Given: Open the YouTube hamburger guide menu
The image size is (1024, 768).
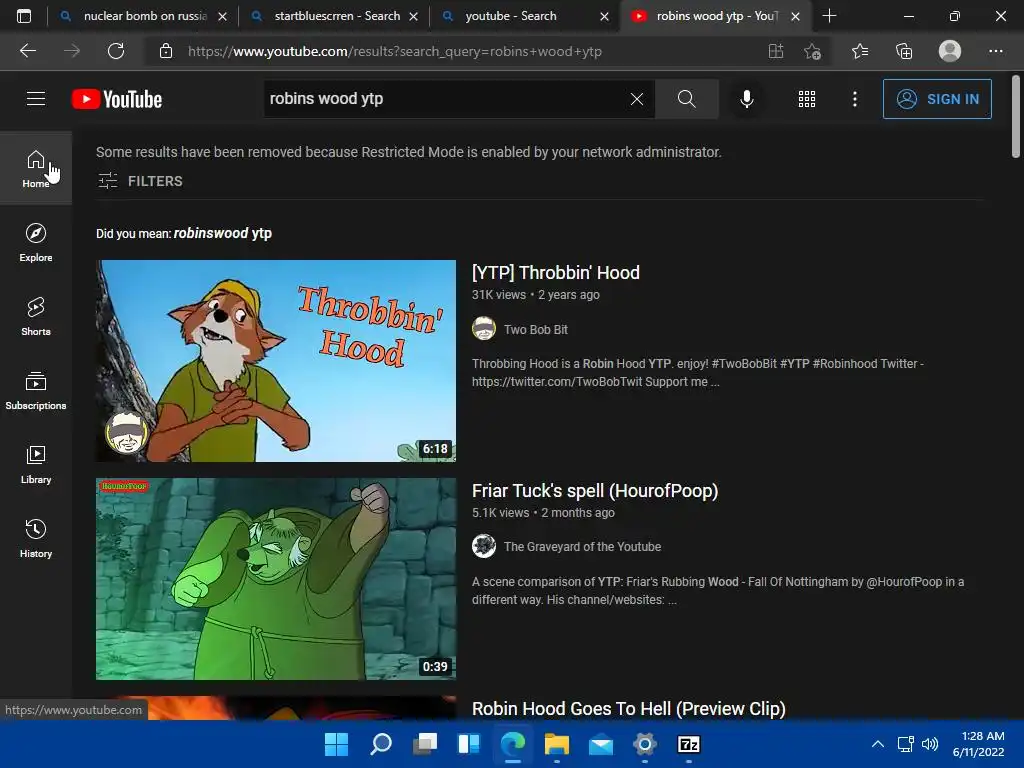Looking at the screenshot, I should tap(36, 99).
